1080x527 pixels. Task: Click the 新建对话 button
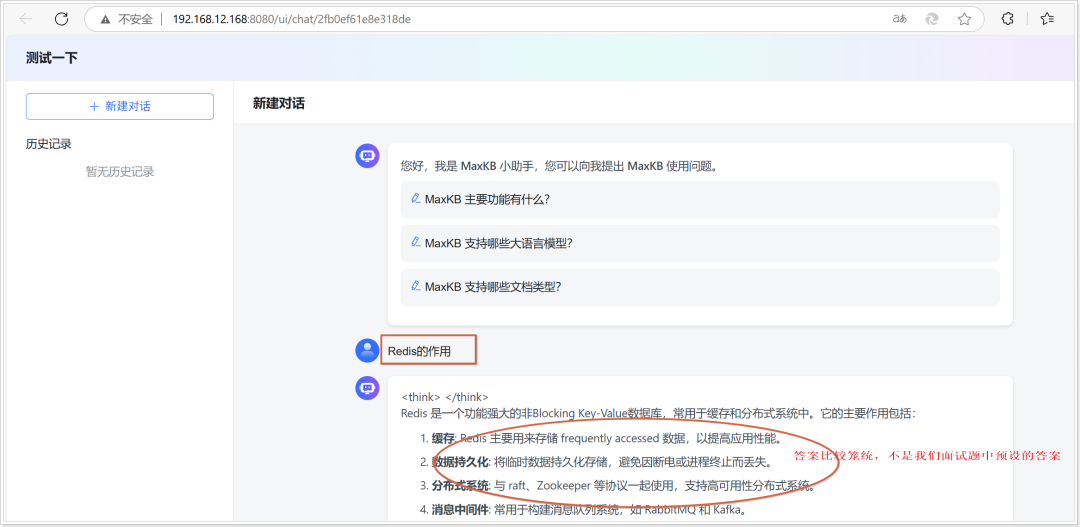120,107
